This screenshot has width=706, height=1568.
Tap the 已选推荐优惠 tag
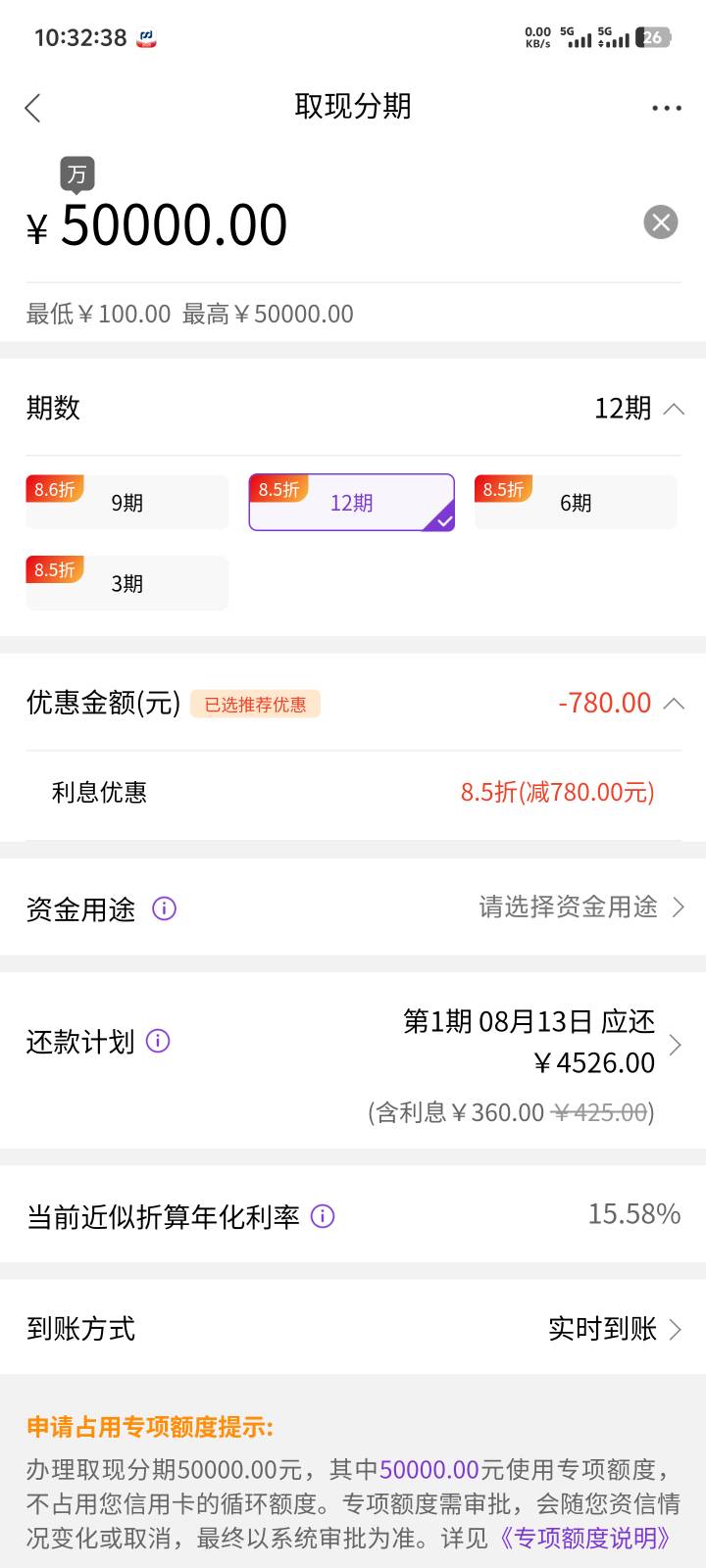pos(255,705)
